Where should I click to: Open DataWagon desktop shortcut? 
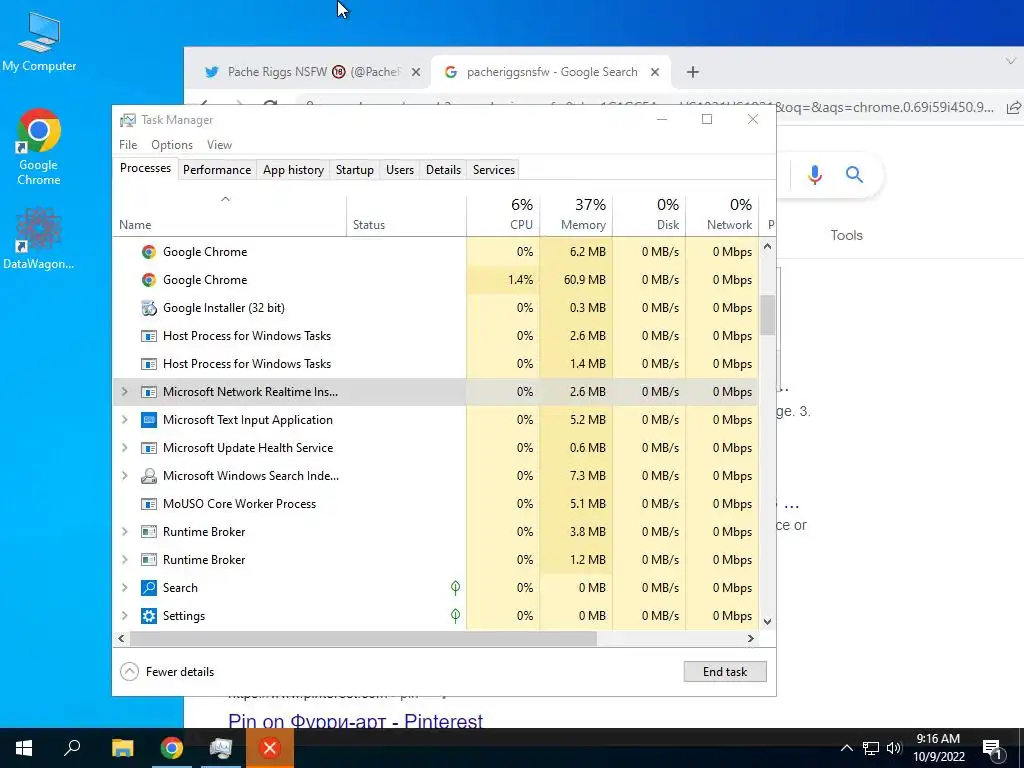39,238
